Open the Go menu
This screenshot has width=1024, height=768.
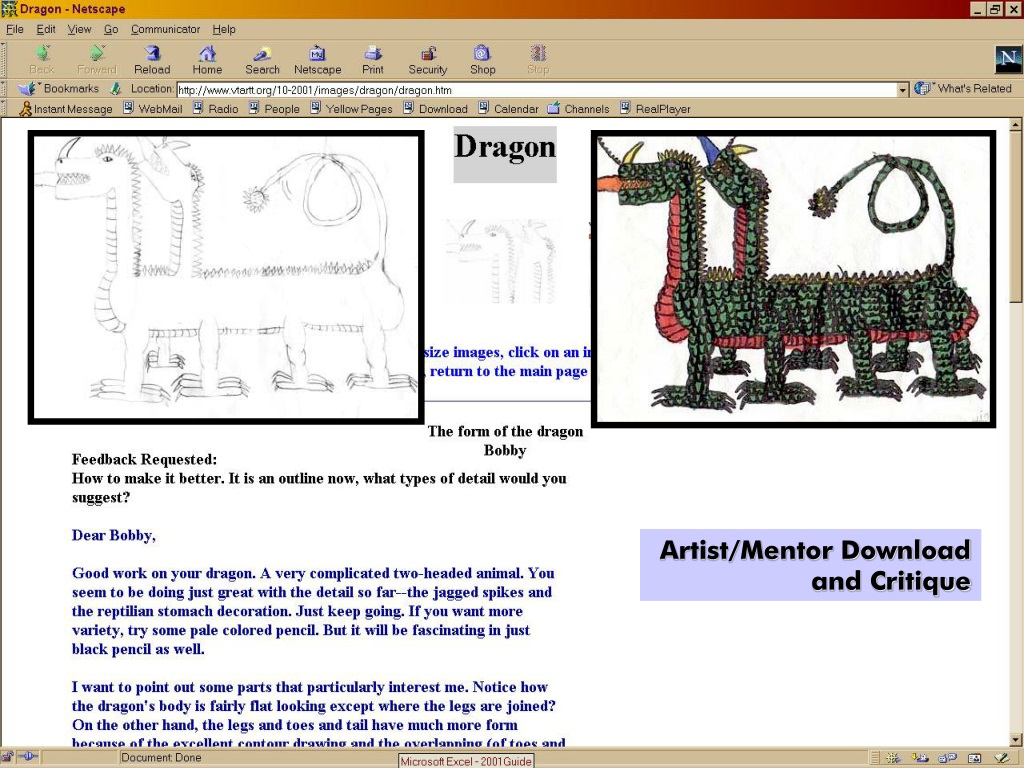[111, 29]
